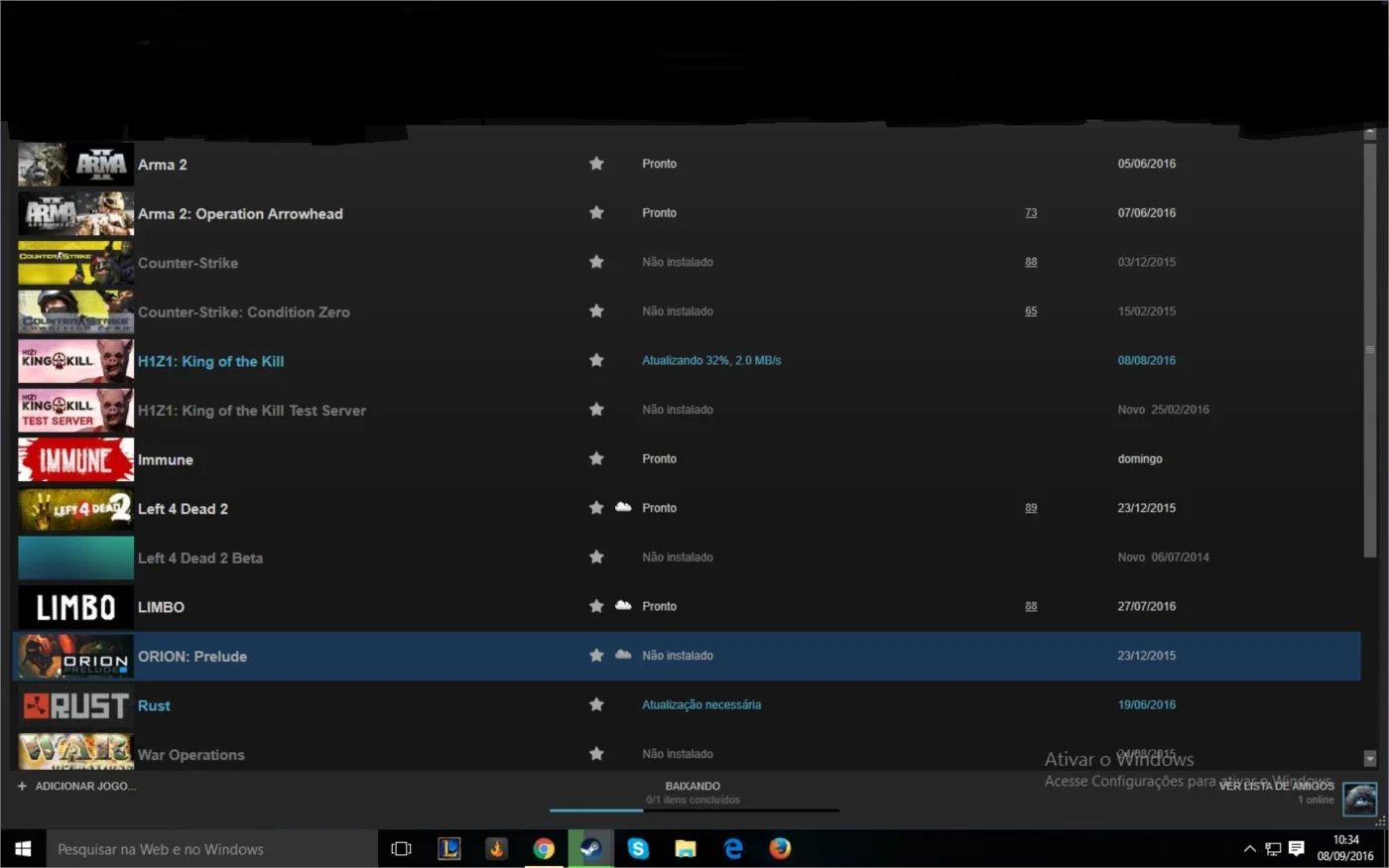Click the download progress bar
The image size is (1389, 868).
[x=694, y=810]
